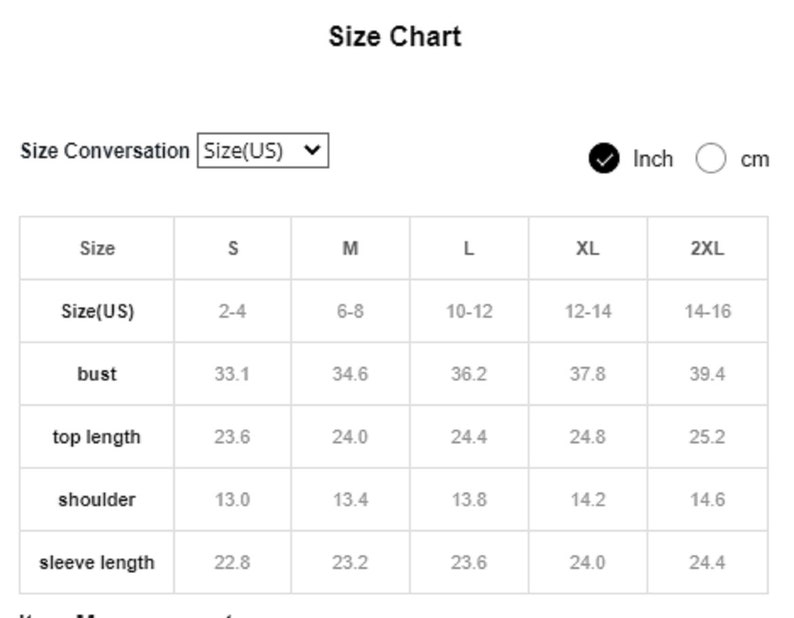Click the sleeve length row label
The height and width of the screenshot is (618, 794).
point(97,562)
